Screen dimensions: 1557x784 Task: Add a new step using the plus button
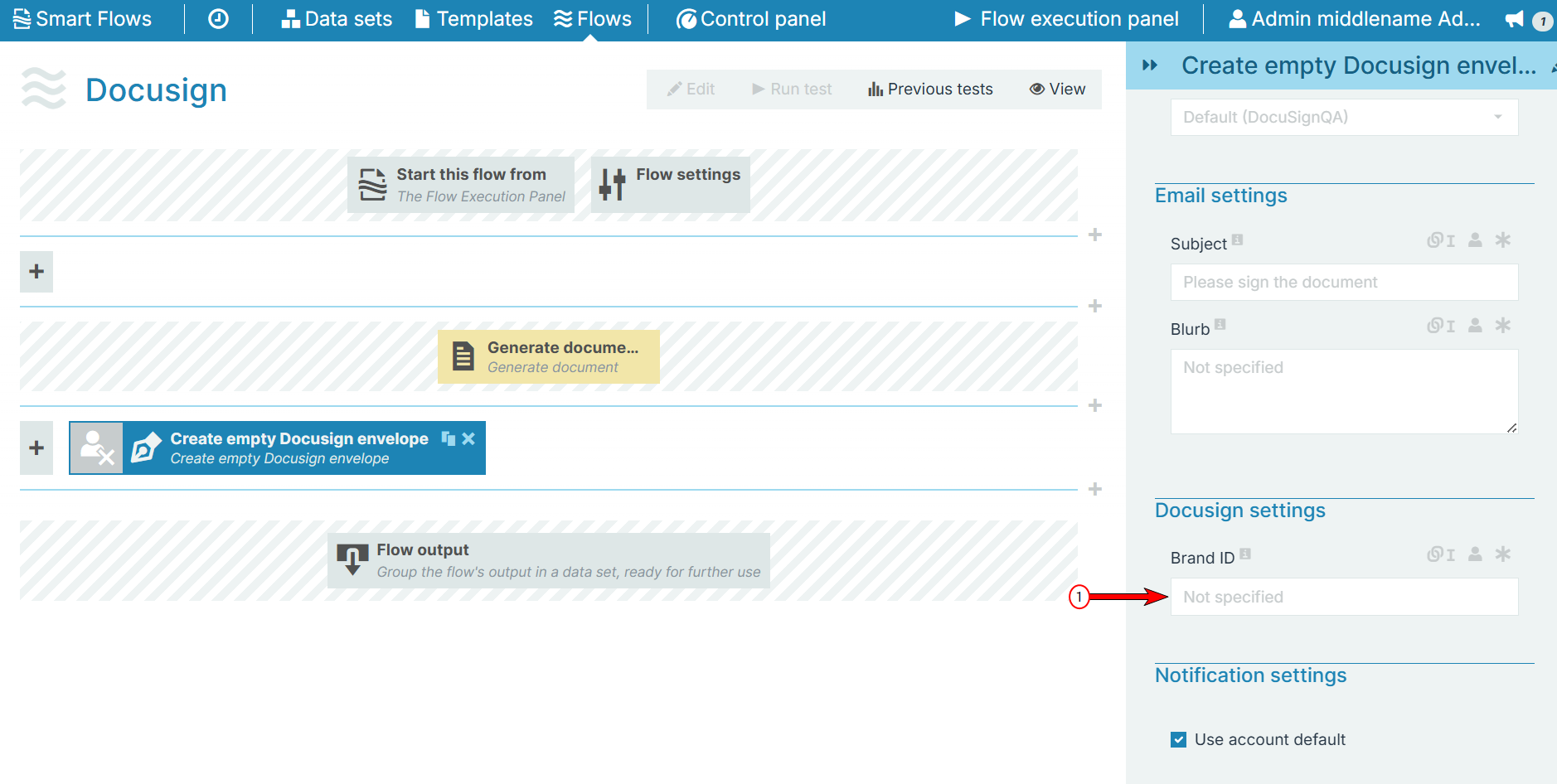click(36, 272)
